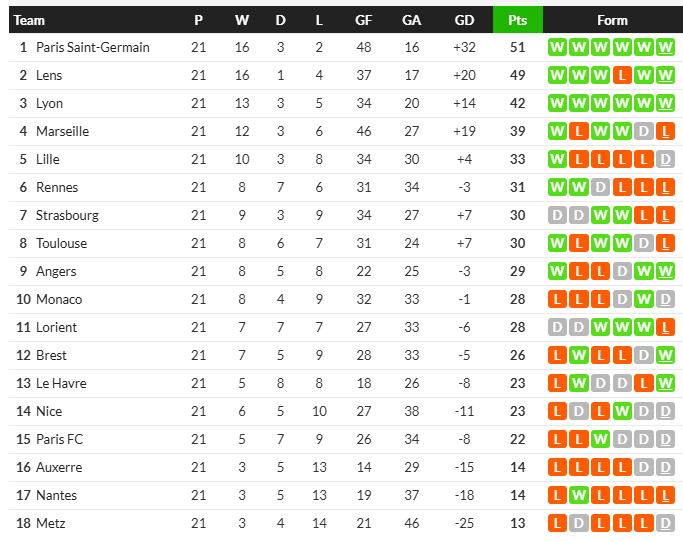
Task: Open the Auxerre team link
Action: pyautogui.click(x=59, y=467)
